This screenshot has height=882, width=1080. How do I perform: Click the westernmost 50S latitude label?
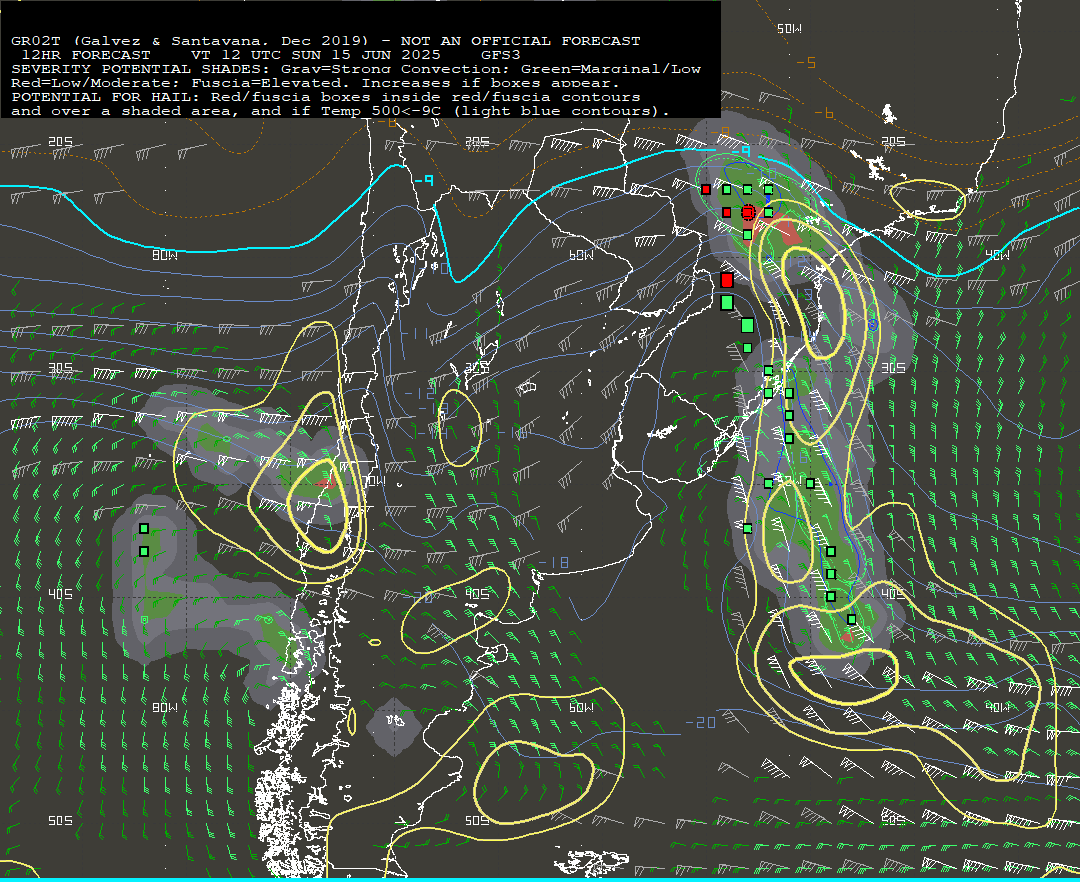tap(60, 820)
